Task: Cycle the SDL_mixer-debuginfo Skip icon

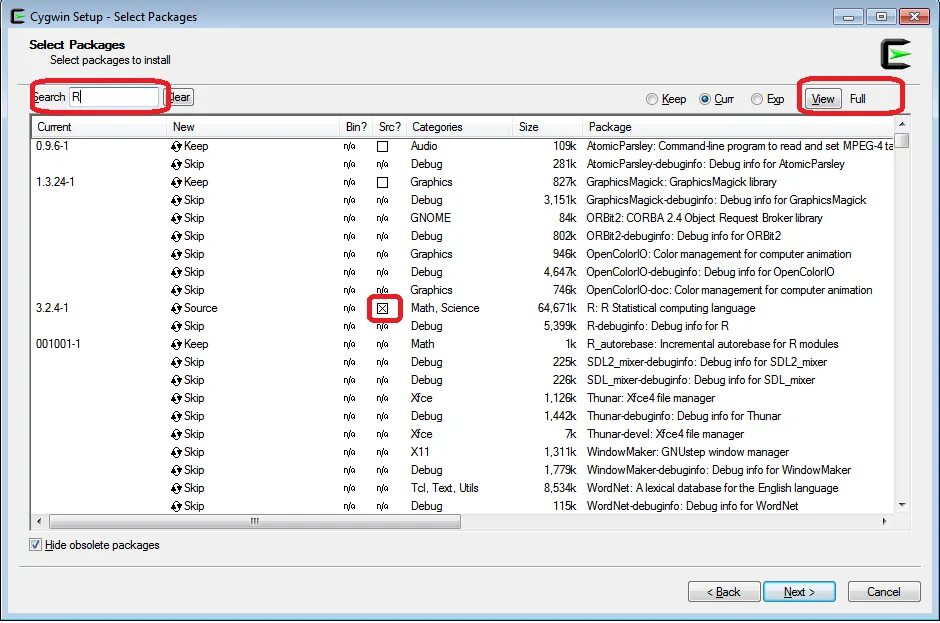Action: [x=176, y=380]
